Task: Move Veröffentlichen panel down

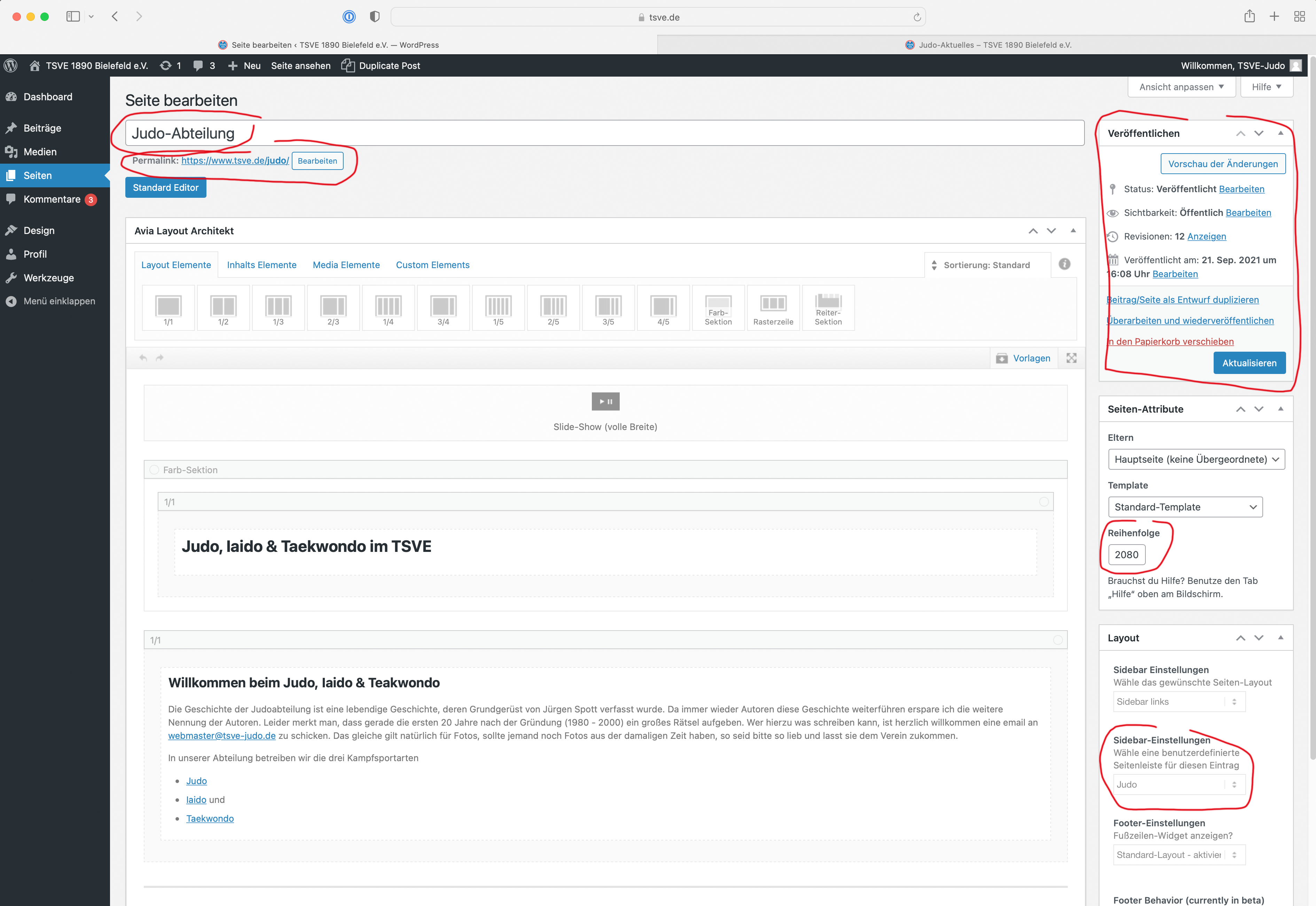Action: pos(1259,133)
